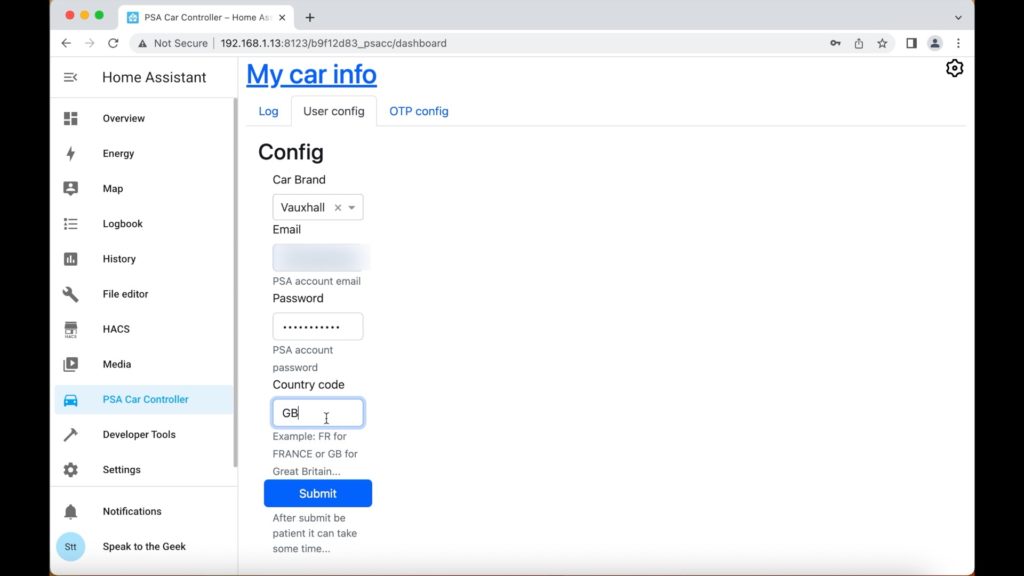Expand the tab search chevron in title bar

click(x=958, y=18)
